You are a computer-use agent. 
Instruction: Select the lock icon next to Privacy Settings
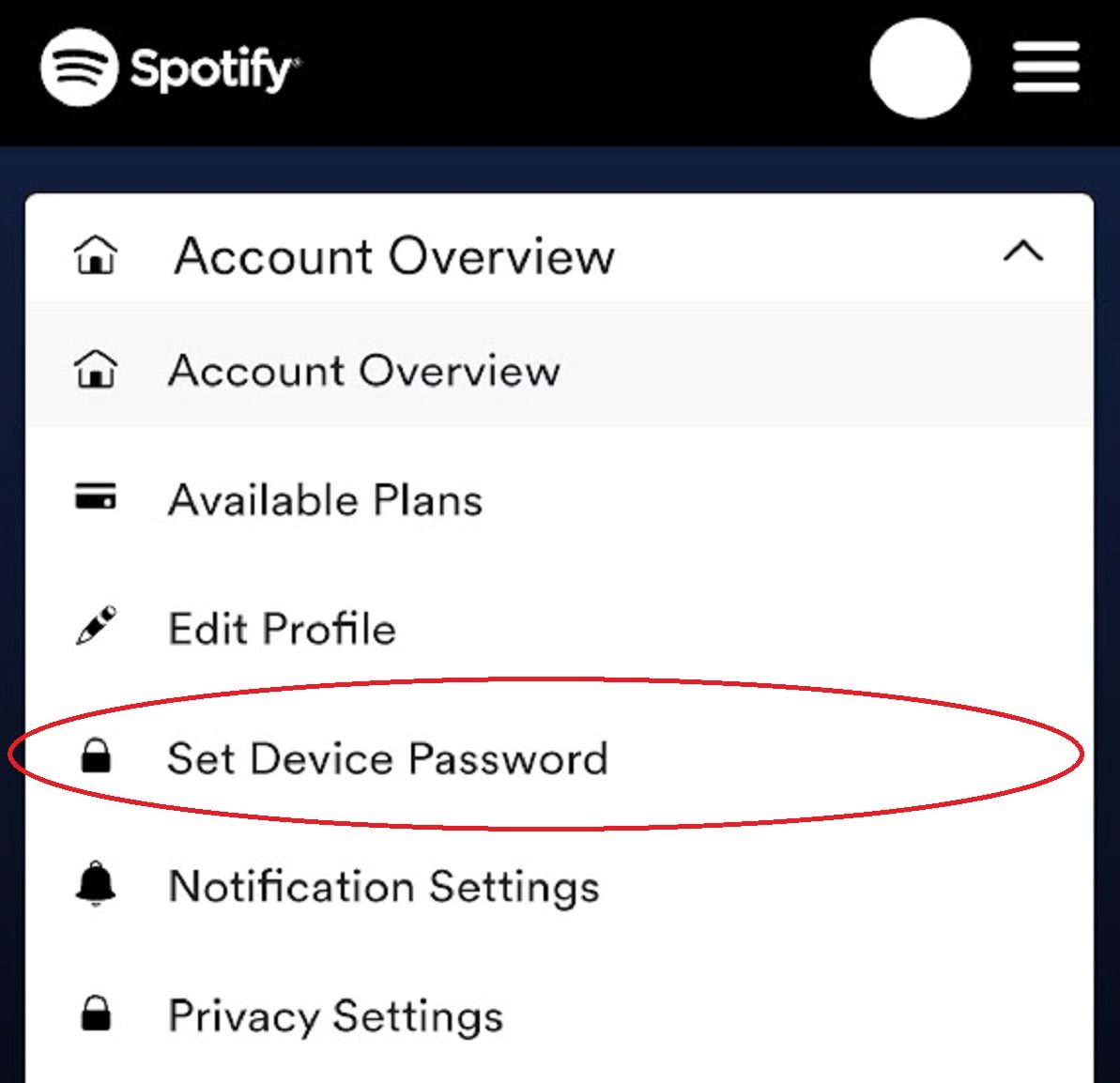pos(96,1014)
